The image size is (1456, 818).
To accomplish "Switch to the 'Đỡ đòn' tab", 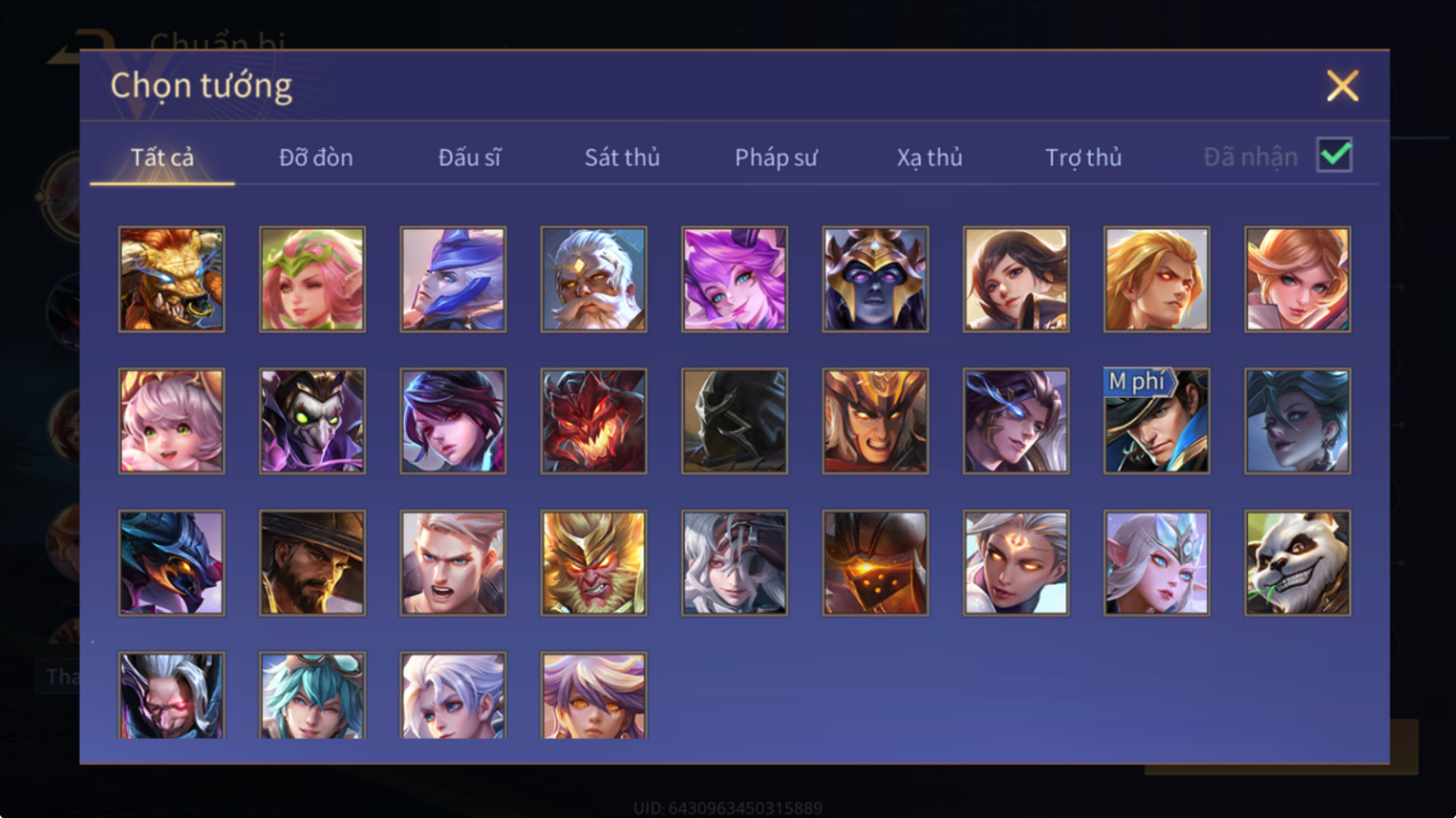I will (316, 158).
